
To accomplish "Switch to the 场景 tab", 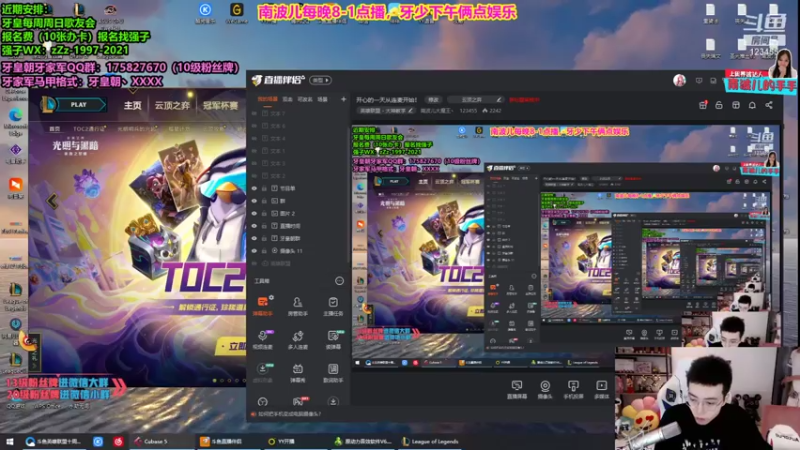I will point(322,99).
